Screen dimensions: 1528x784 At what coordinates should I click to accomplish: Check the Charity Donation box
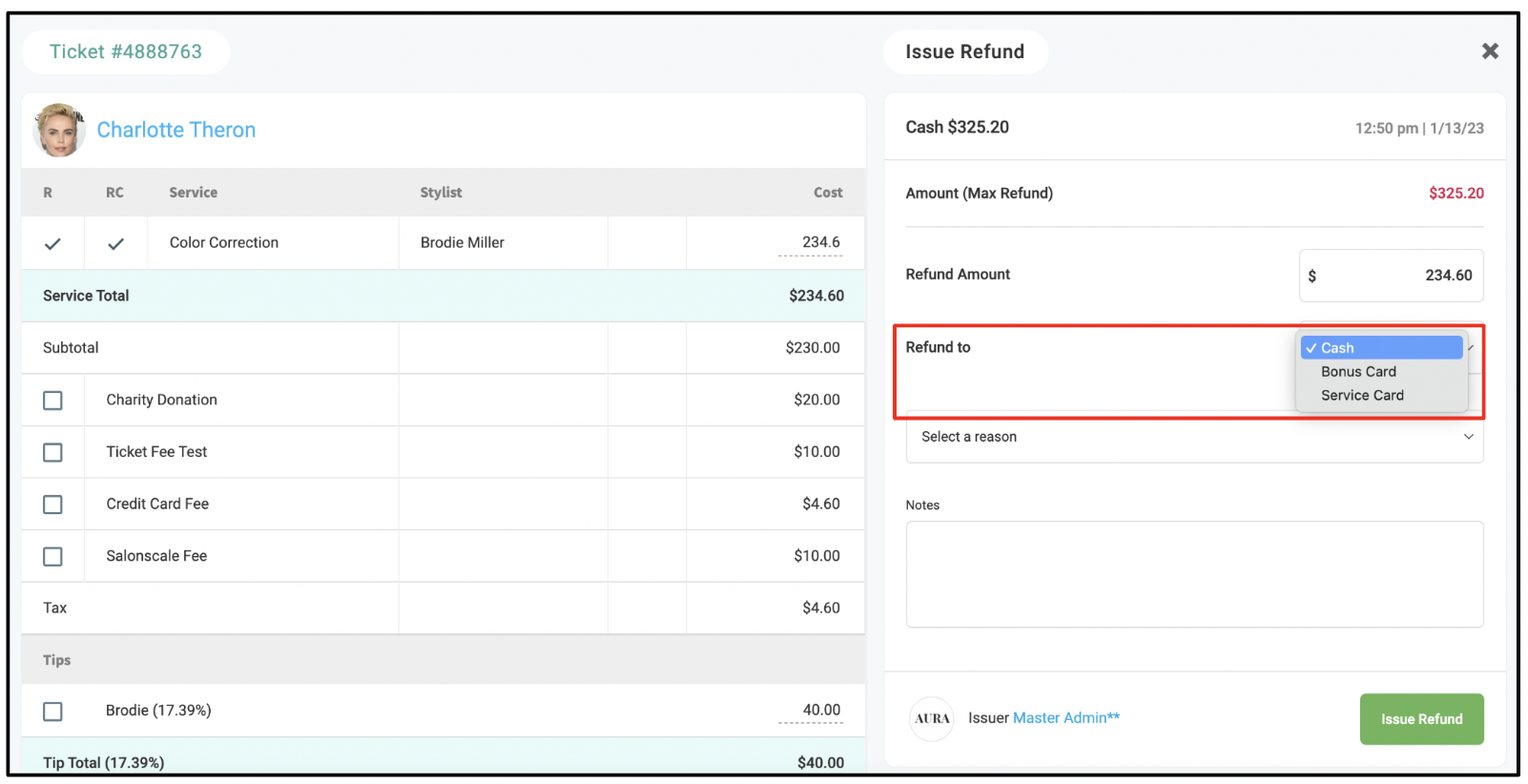click(53, 401)
